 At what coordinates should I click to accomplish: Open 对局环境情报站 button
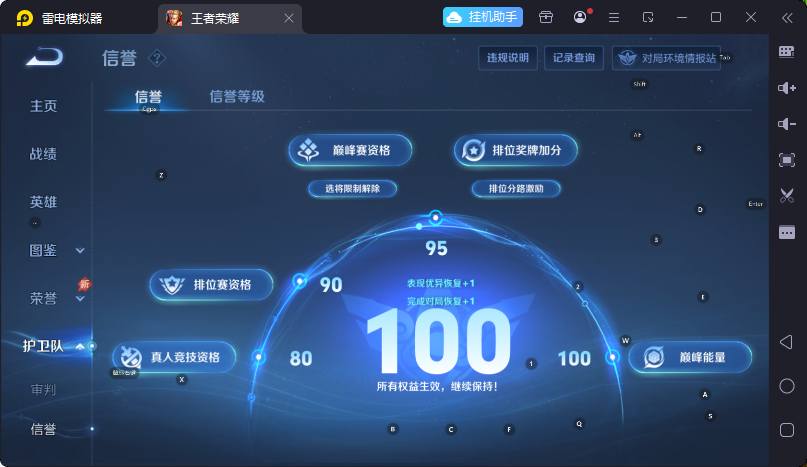point(667,58)
